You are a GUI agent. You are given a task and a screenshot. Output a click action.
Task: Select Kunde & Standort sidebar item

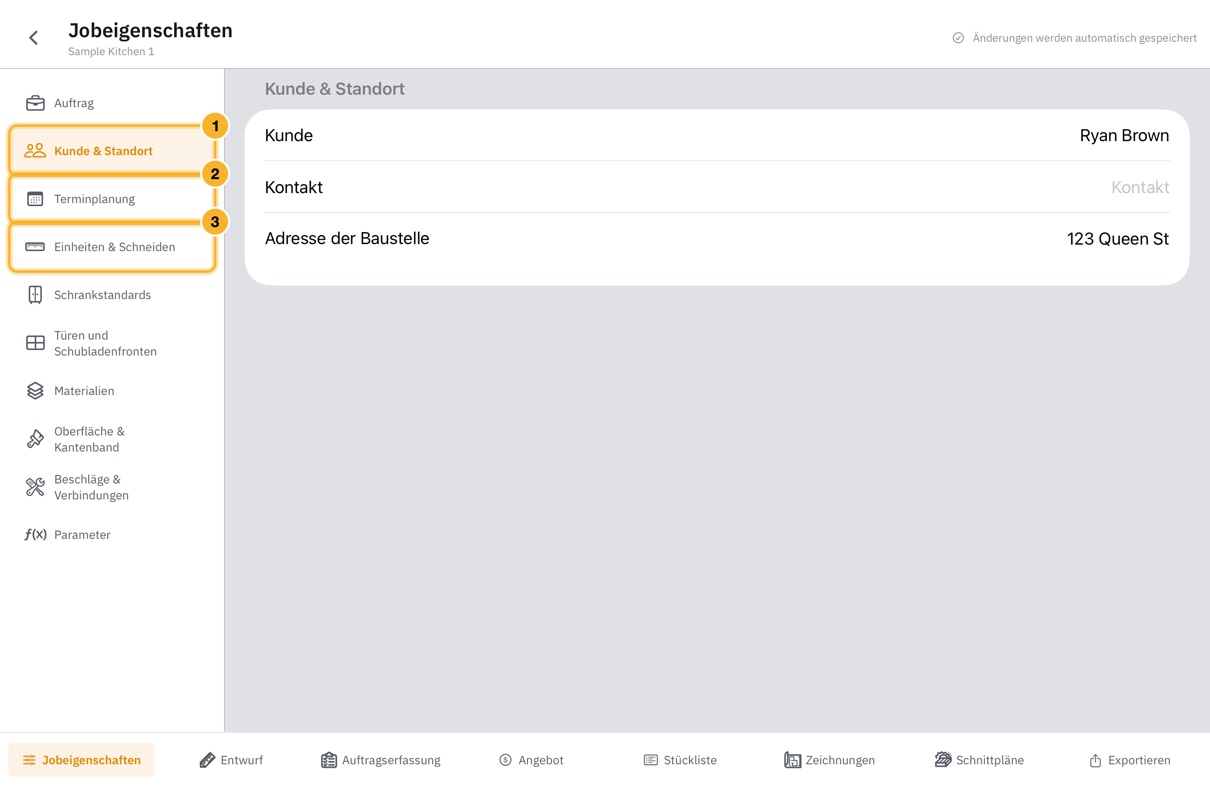coord(112,151)
